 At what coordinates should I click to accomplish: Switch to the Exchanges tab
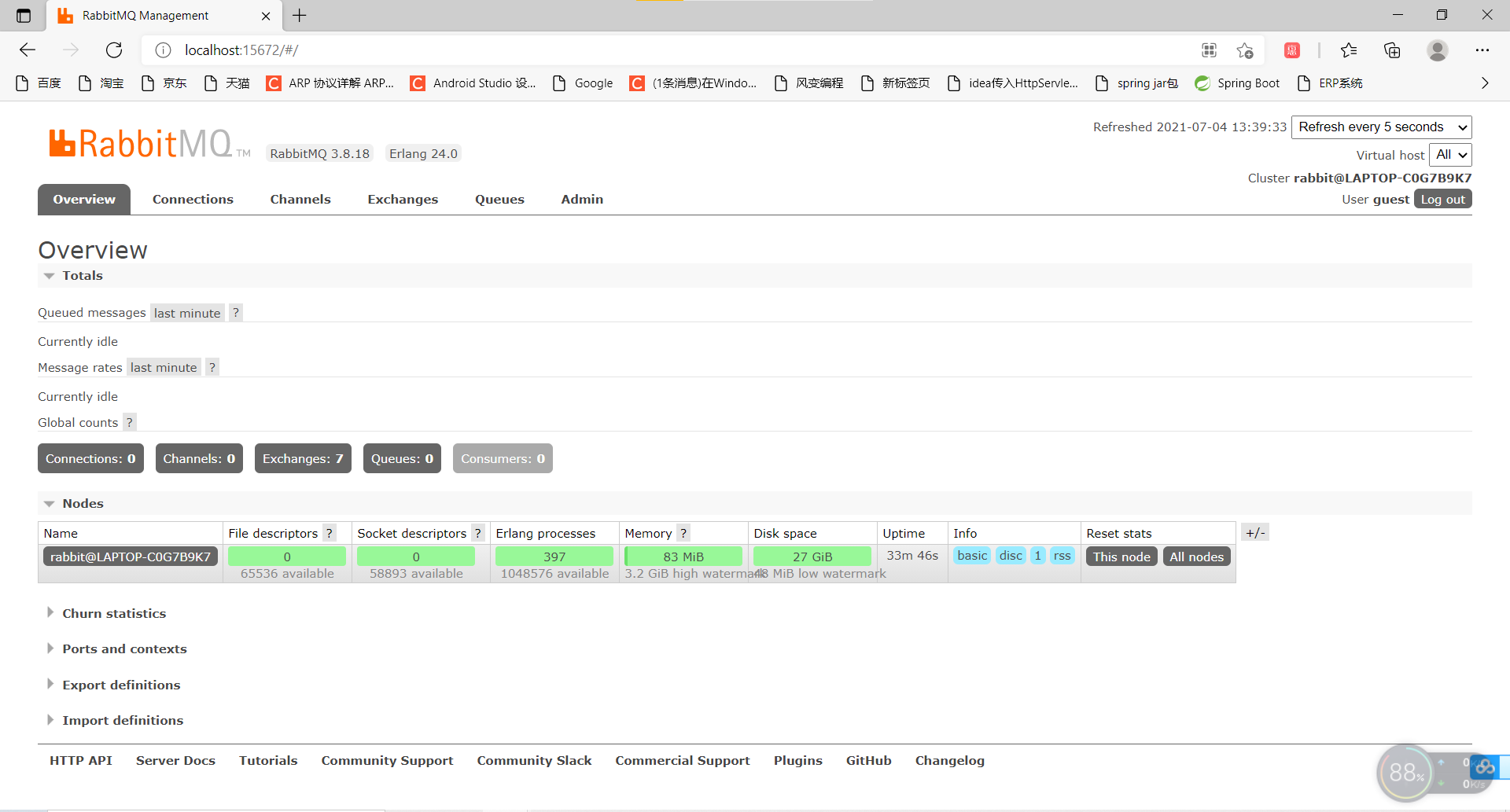(x=403, y=199)
